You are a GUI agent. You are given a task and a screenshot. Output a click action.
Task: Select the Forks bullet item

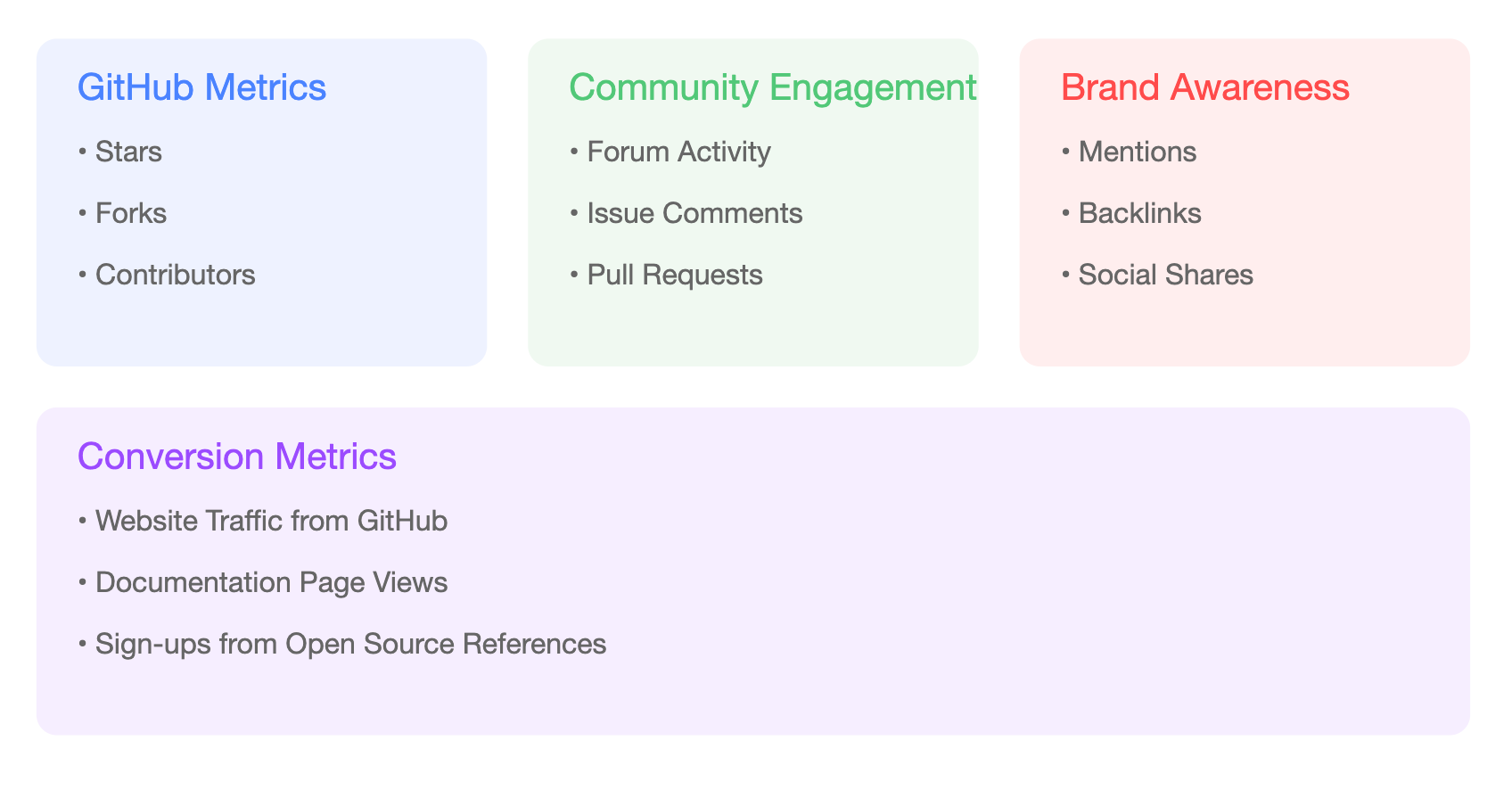coord(122,213)
